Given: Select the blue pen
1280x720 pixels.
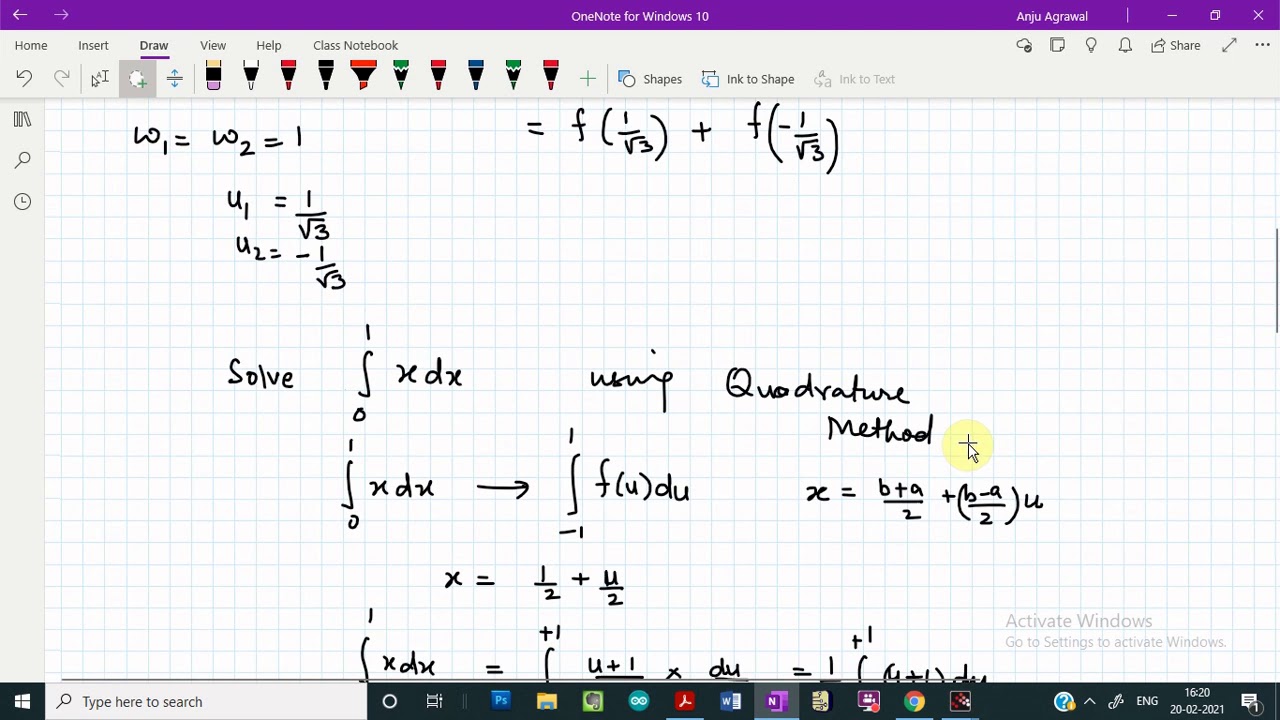Looking at the screenshot, I should tap(476, 77).
